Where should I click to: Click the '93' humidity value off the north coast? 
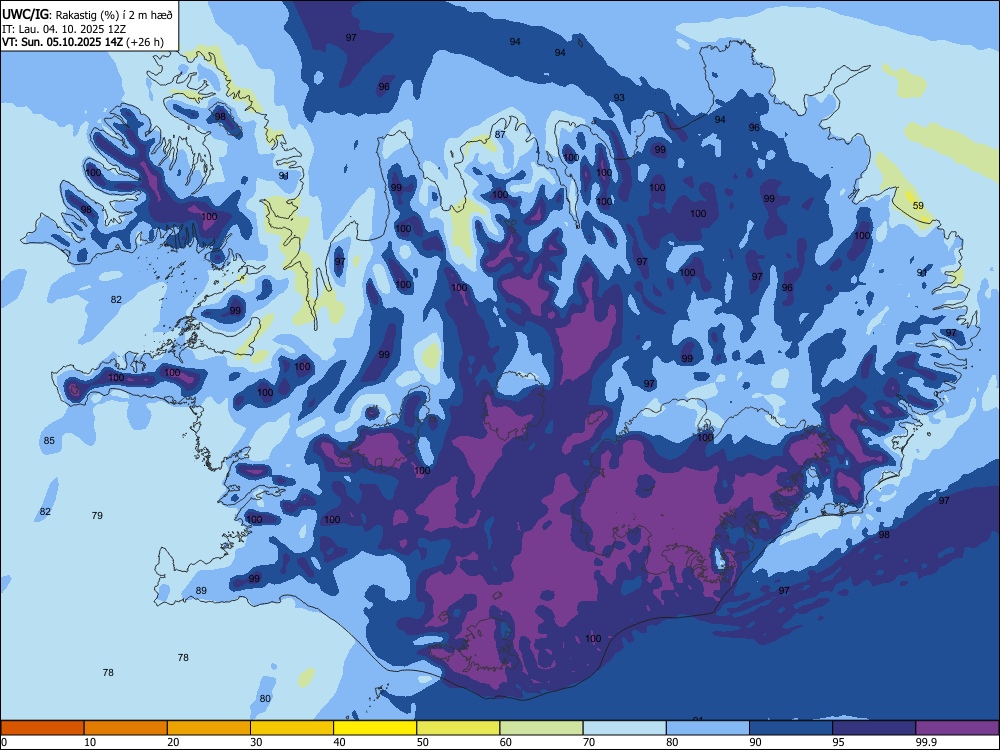coord(619,98)
